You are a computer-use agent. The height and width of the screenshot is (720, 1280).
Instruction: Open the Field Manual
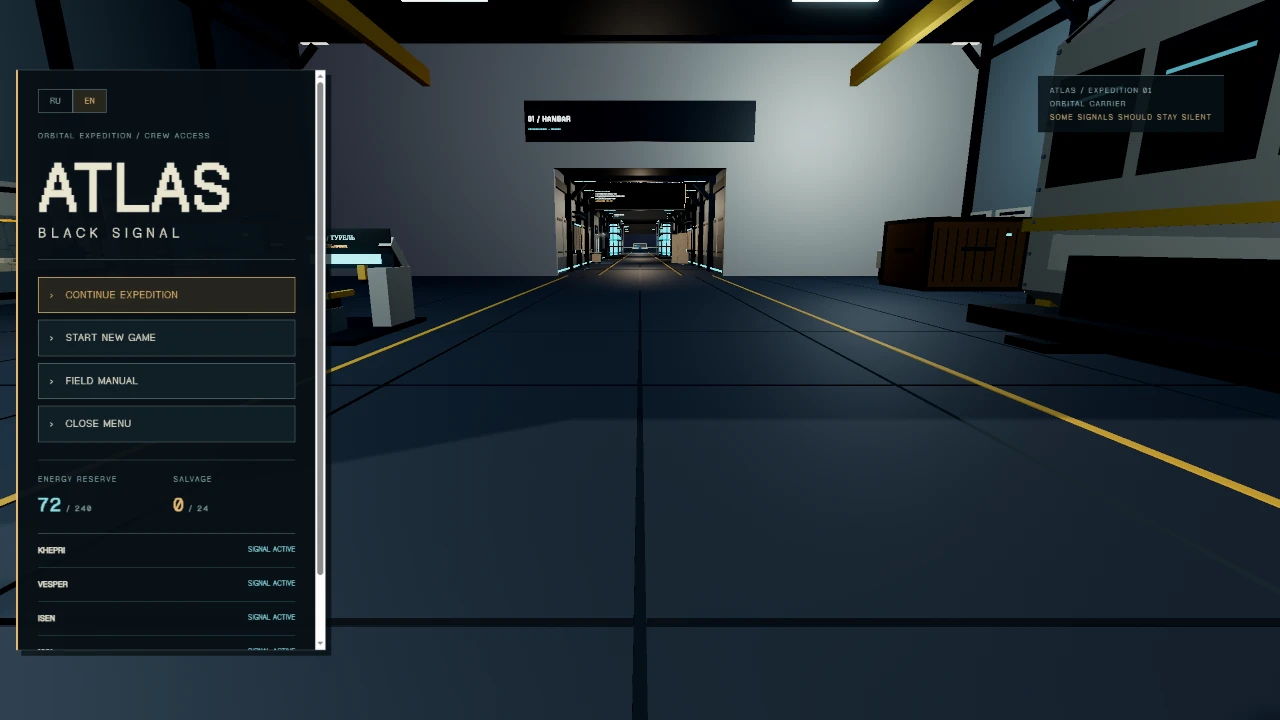(x=166, y=381)
